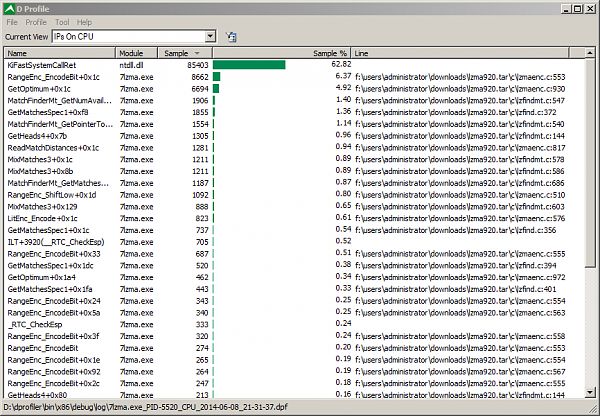Maximize the D Profile window
This screenshot has height=416, width=600.
578,9
